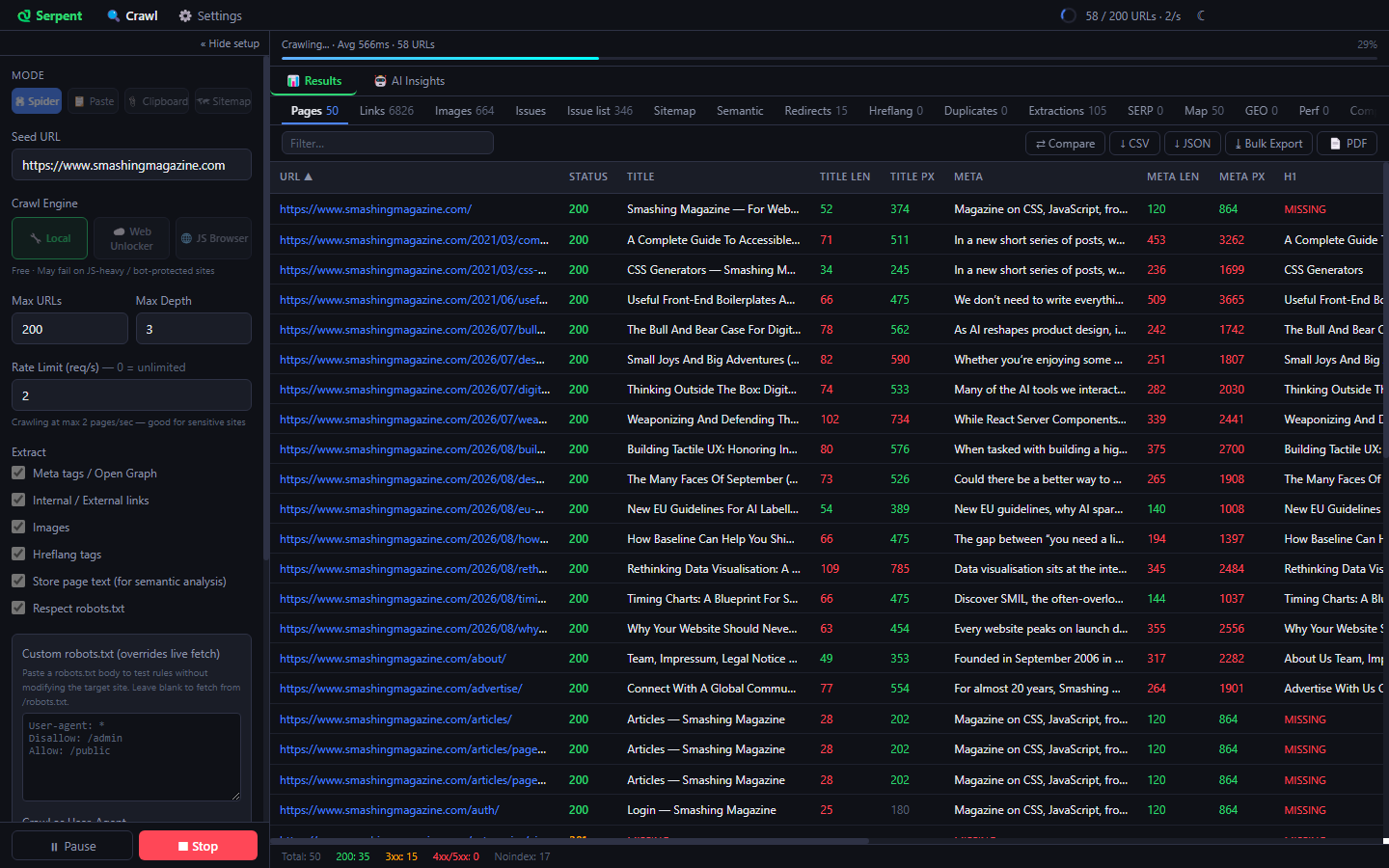1389x868 pixels.
Task: Sort by META LEN column header
Action: pyautogui.click(x=1173, y=176)
